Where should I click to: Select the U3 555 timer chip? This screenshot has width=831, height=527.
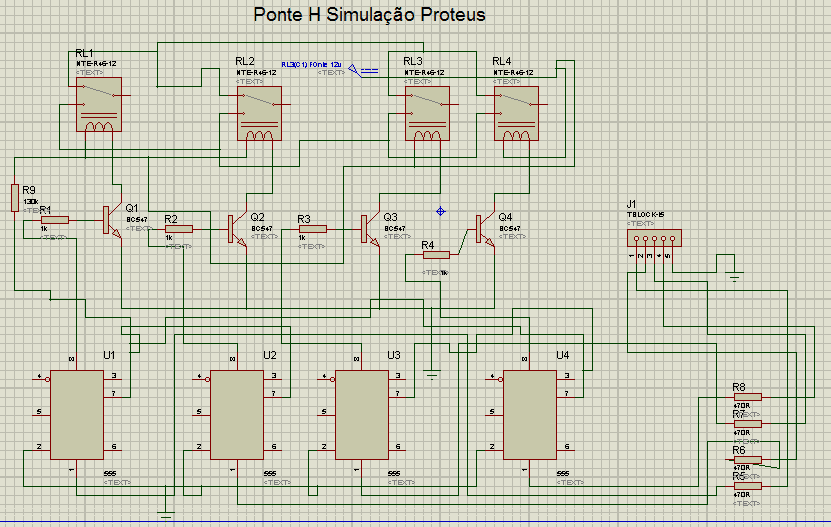[362, 415]
